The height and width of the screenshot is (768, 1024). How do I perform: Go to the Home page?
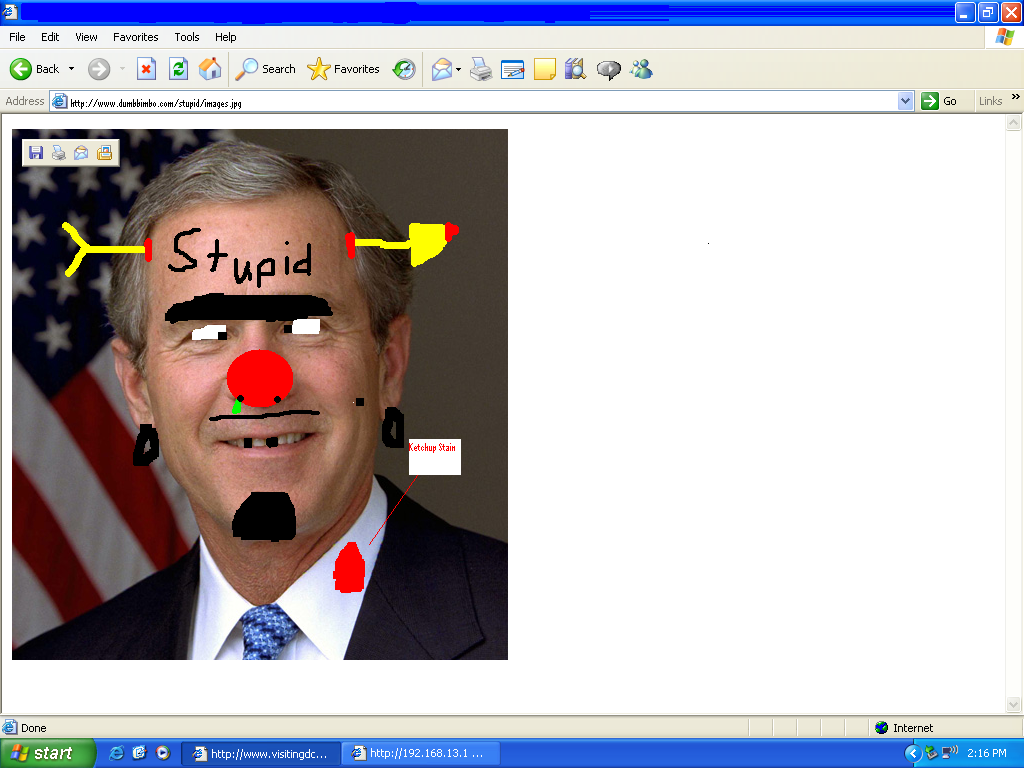click(x=210, y=69)
